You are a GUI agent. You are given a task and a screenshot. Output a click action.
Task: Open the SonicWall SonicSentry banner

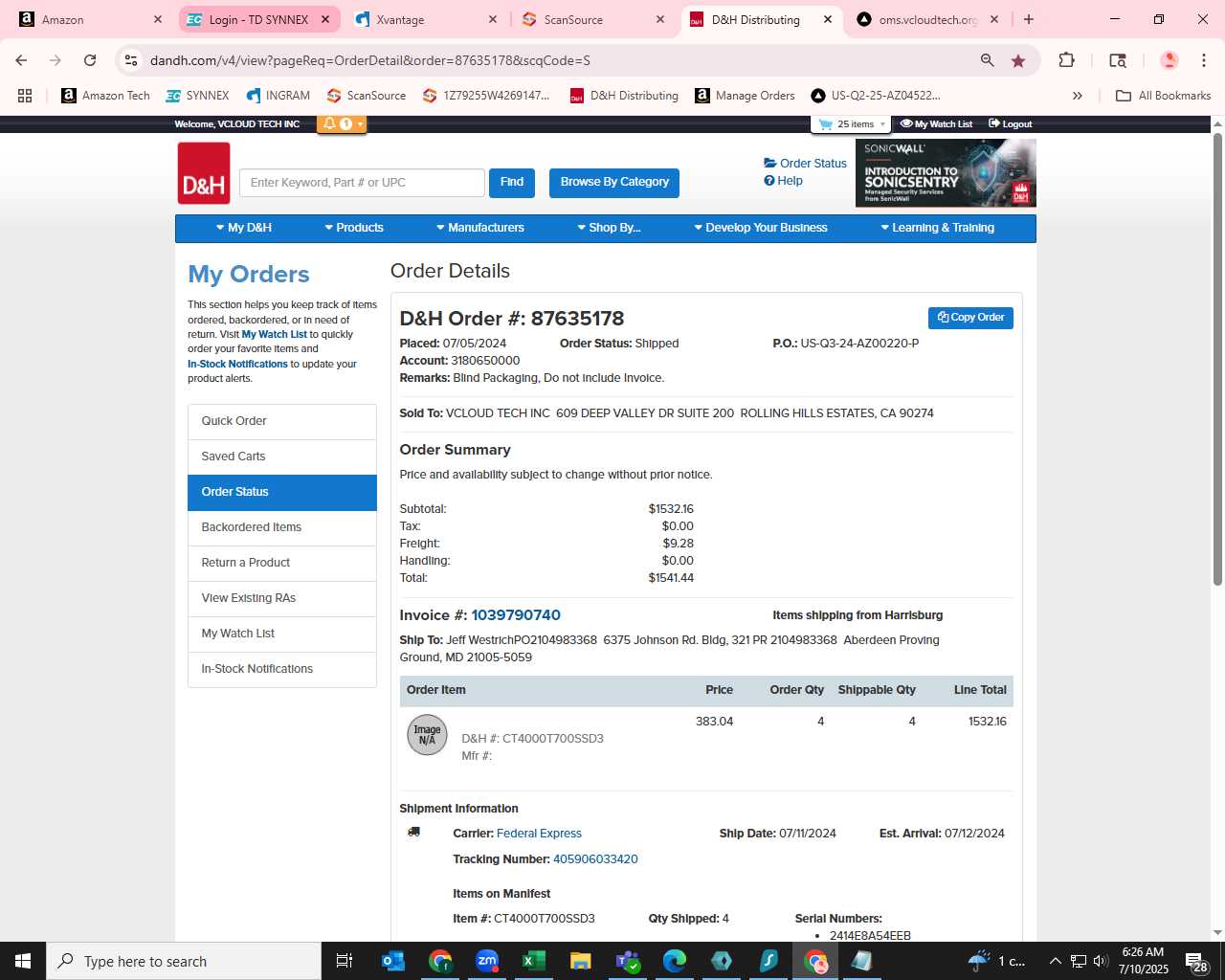click(946, 173)
